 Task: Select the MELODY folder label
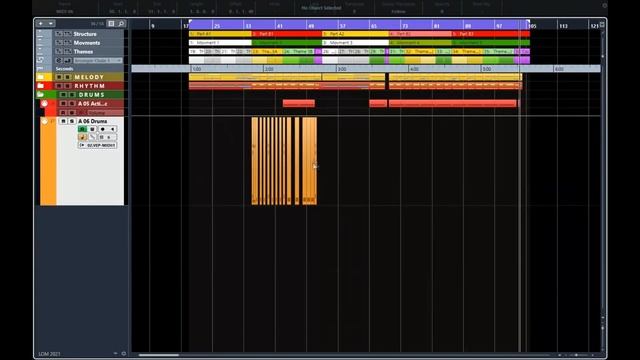[89, 77]
